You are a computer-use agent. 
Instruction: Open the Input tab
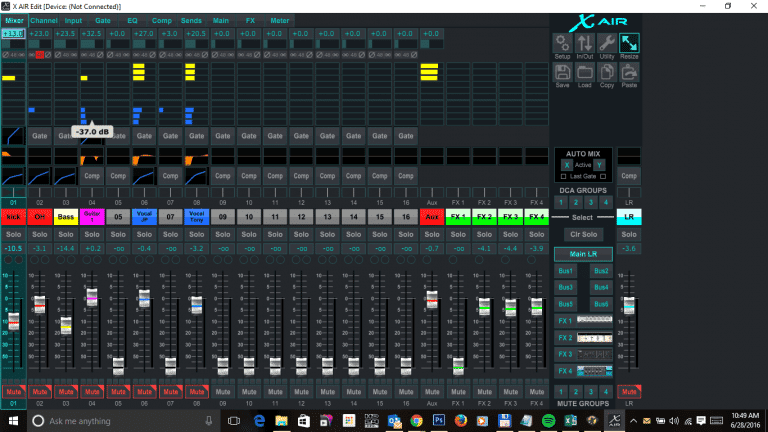73,21
